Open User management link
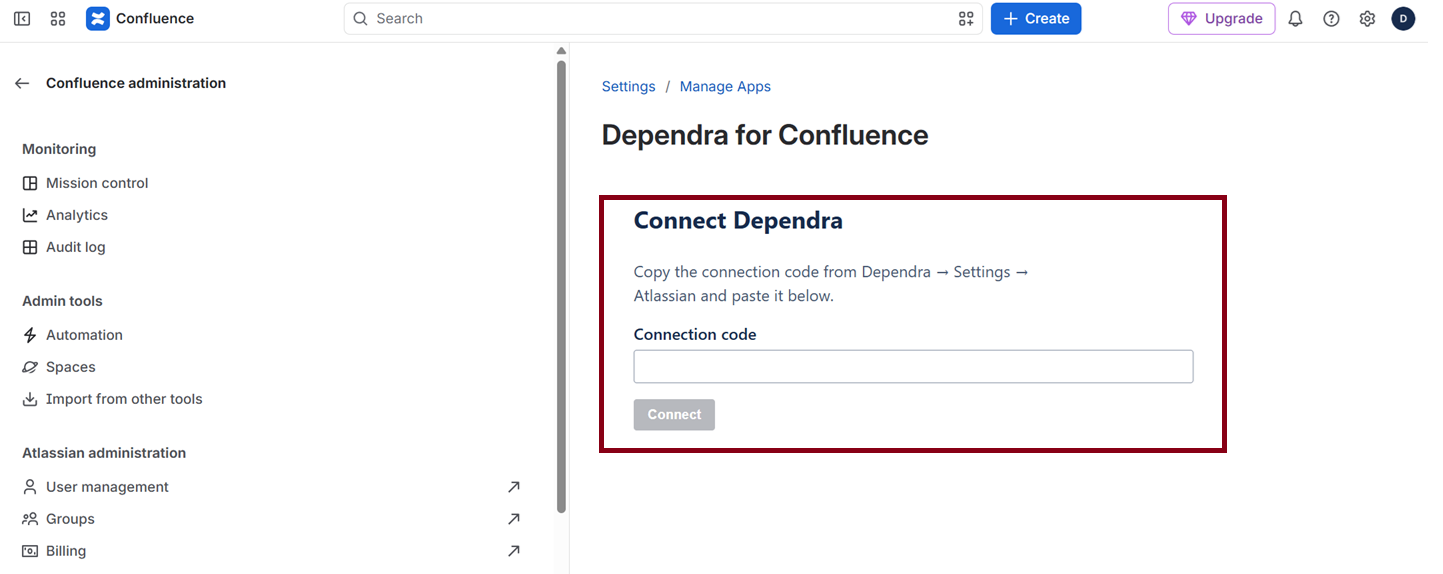 coord(107,487)
